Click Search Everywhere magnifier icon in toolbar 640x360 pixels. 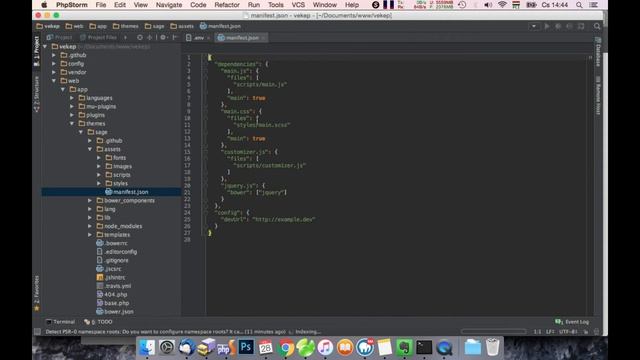[597, 26]
